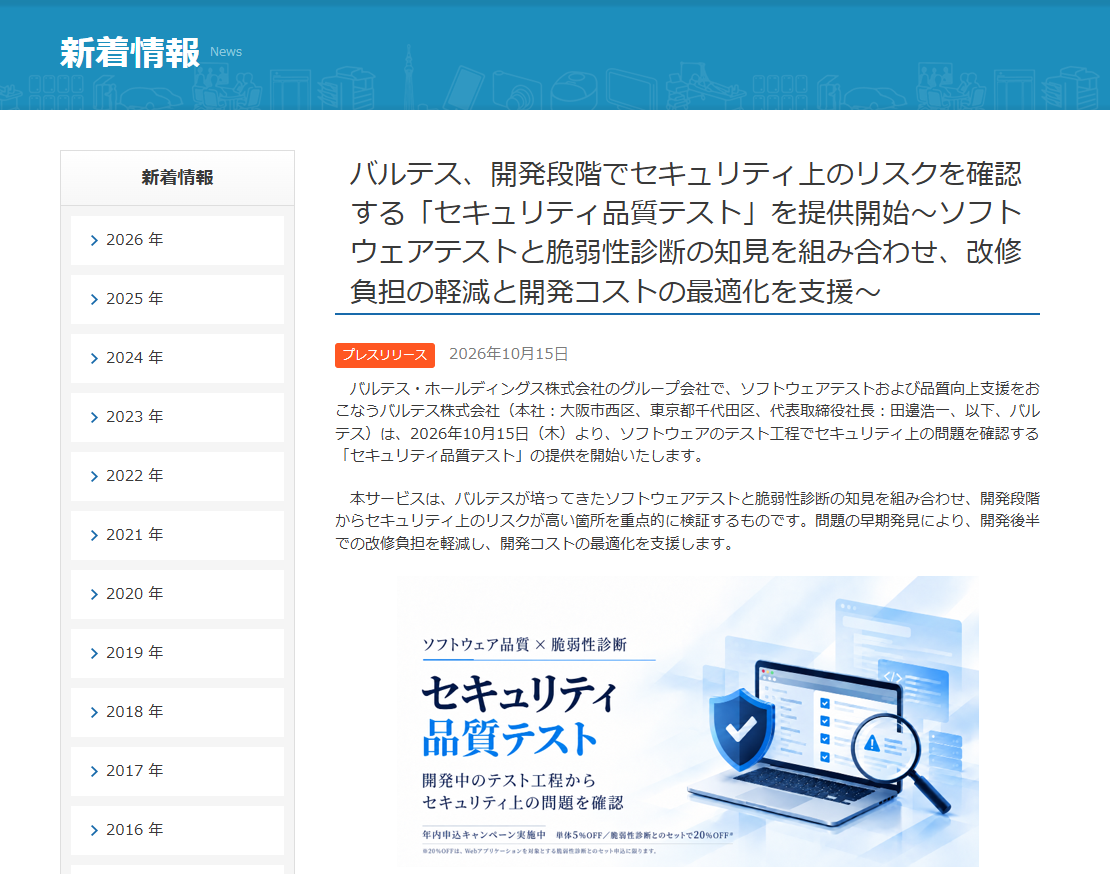The width and height of the screenshot is (1110, 874).
Task: Click the article headline about セキュリティ品質テスト
Action: (687, 232)
